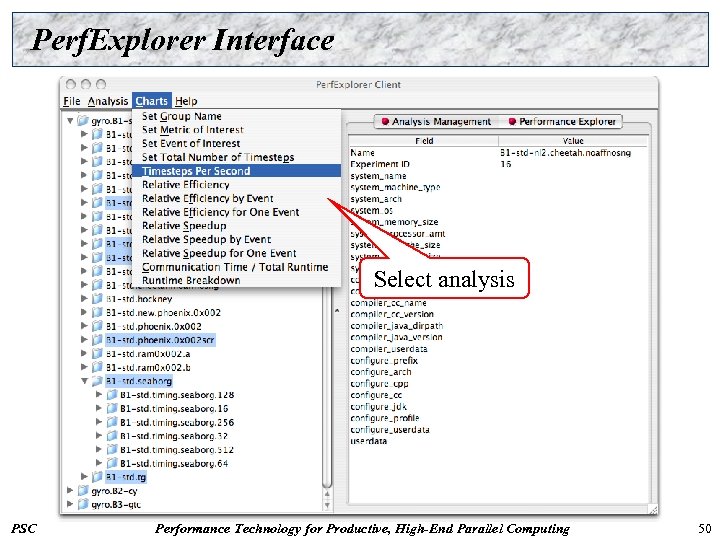Expand B1-std.ram0x002.b node
The image size is (720, 540).
[x=84, y=367]
